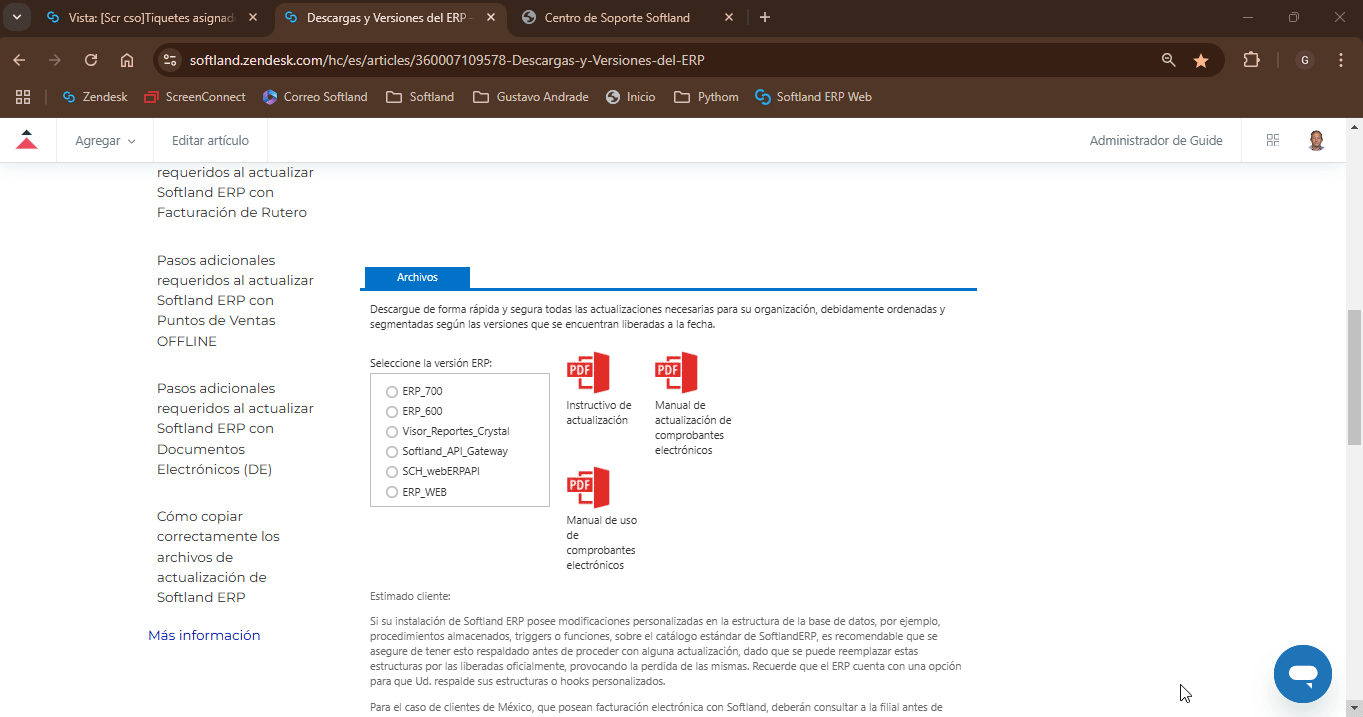Reload the page with the refresh icon

(91, 60)
